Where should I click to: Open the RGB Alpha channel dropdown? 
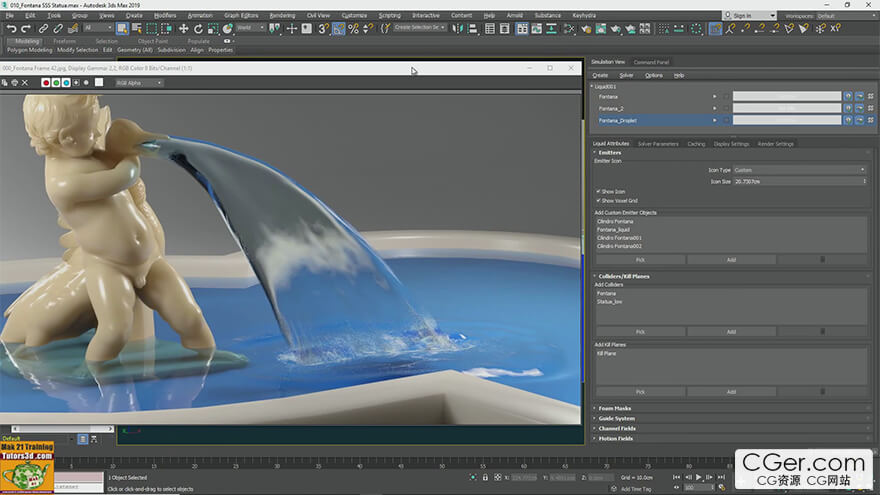click(x=139, y=83)
